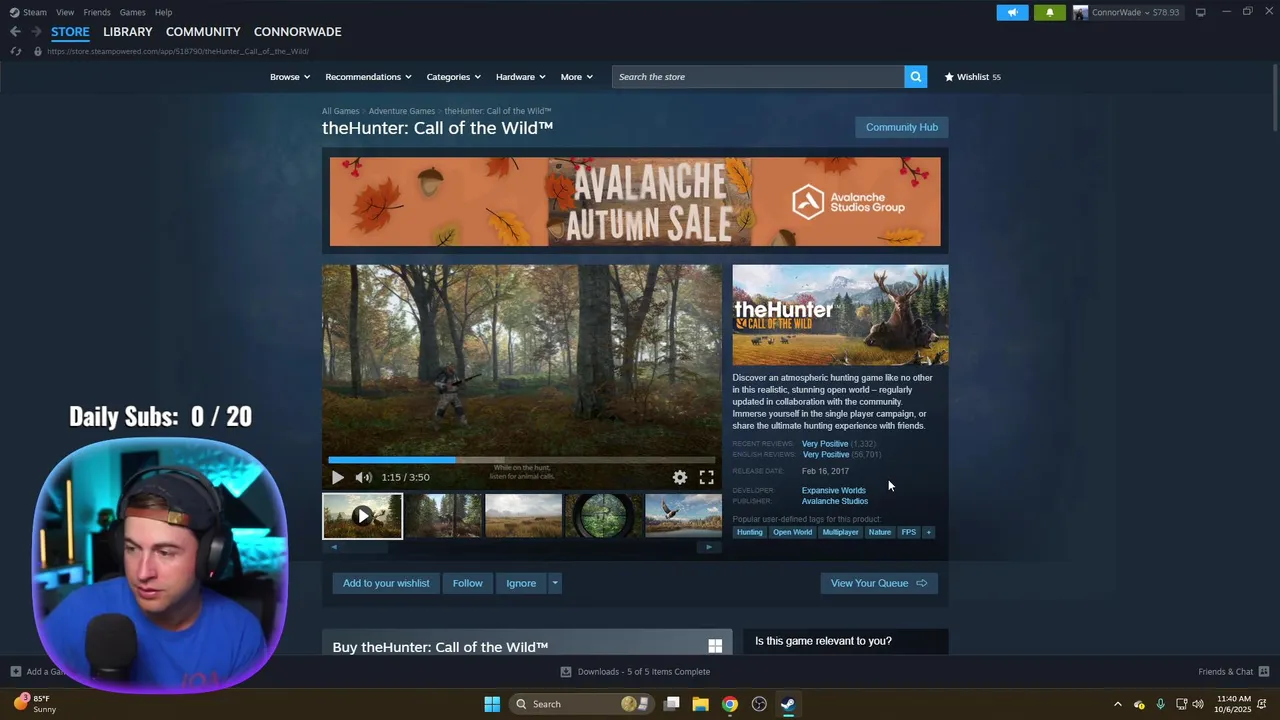Image resolution: width=1280 pixels, height=720 pixels.
Task: Open the Friends menu
Action: [97, 12]
